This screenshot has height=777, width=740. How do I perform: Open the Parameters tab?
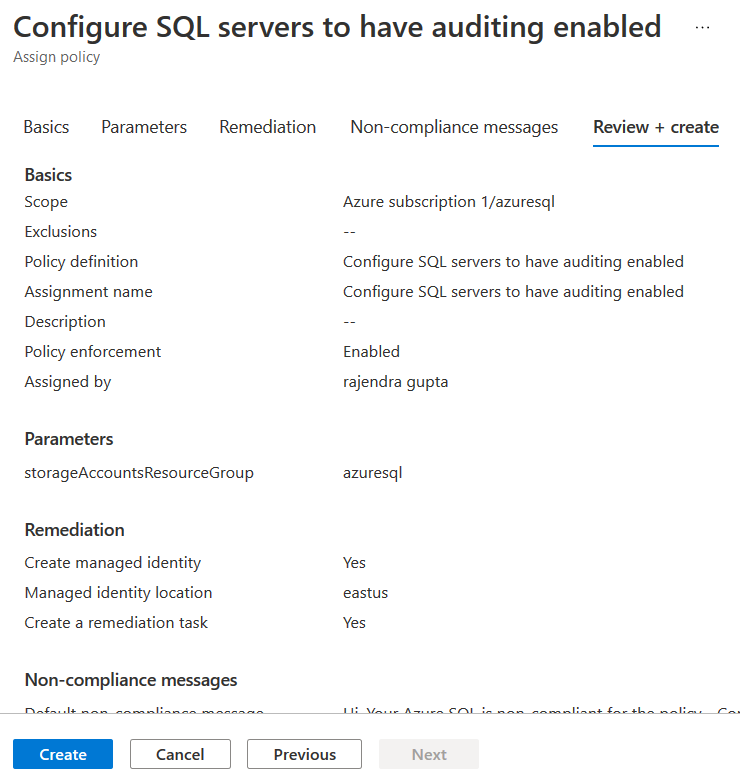click(x=144, y=127)
